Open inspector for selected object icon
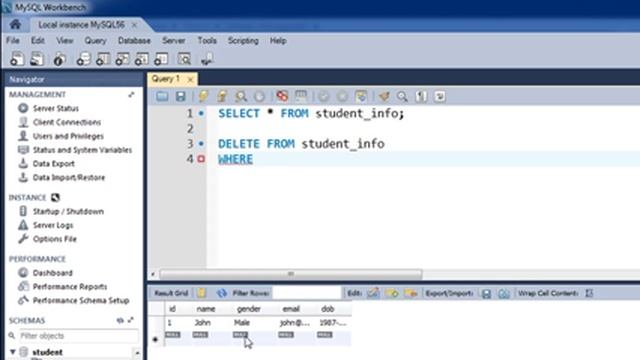This screenshot has width=640, height=360. click(x=60, y=59)
